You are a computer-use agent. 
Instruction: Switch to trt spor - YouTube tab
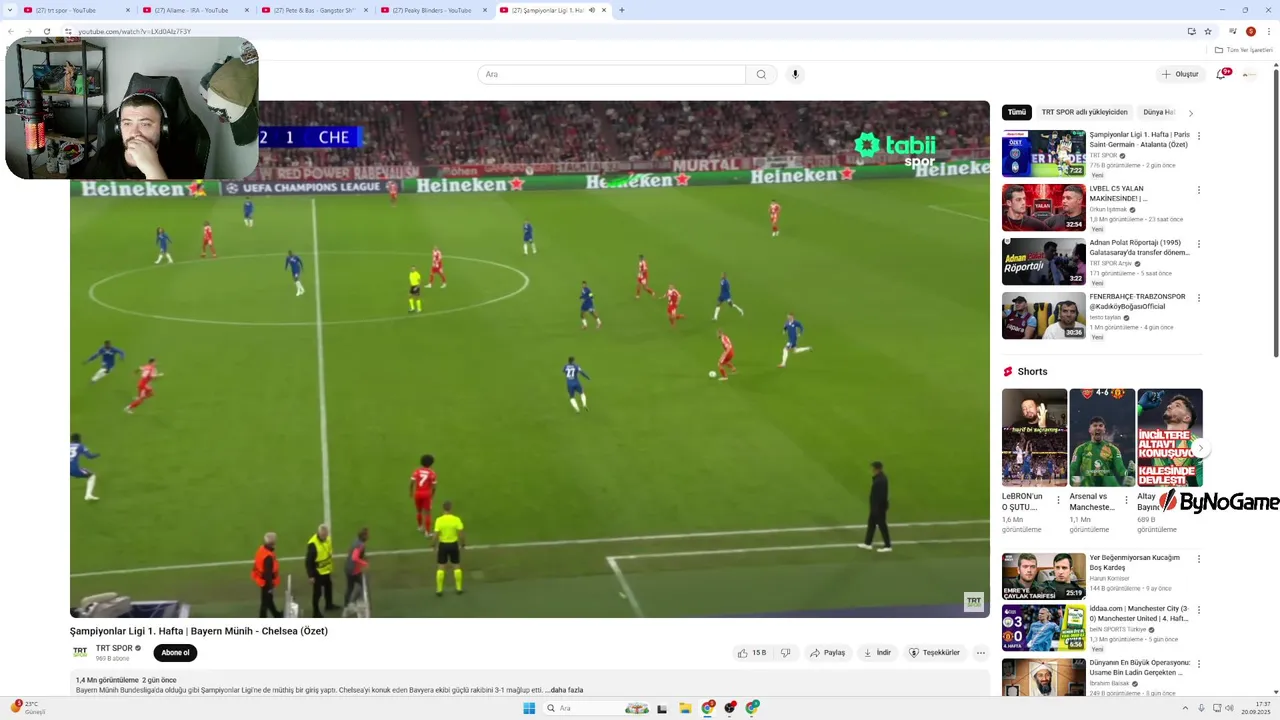pyautogui.click(x=74, y=10)
